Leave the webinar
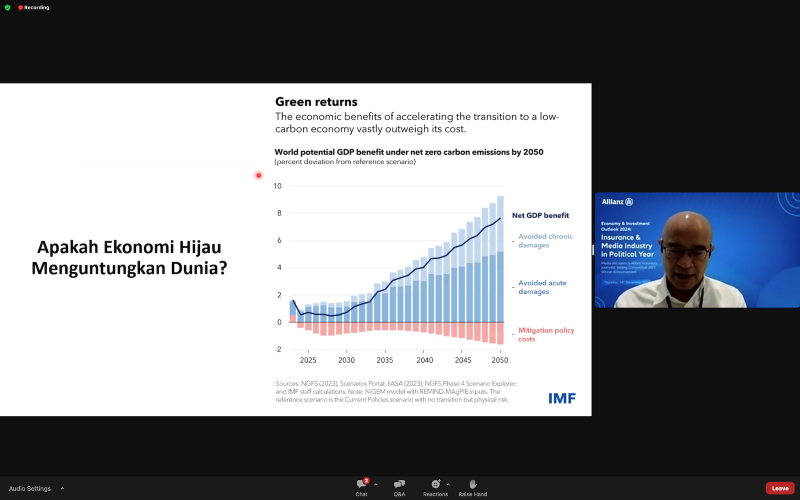Screen dimensions: 800x500 (x=780, y=488)
